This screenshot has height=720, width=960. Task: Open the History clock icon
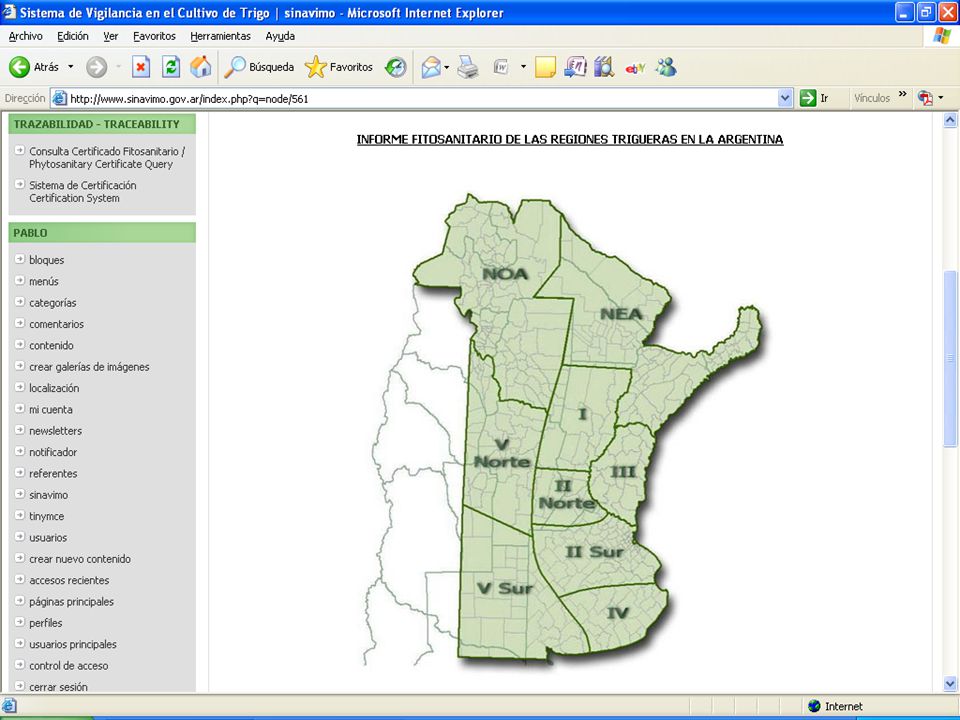[396, 67]
